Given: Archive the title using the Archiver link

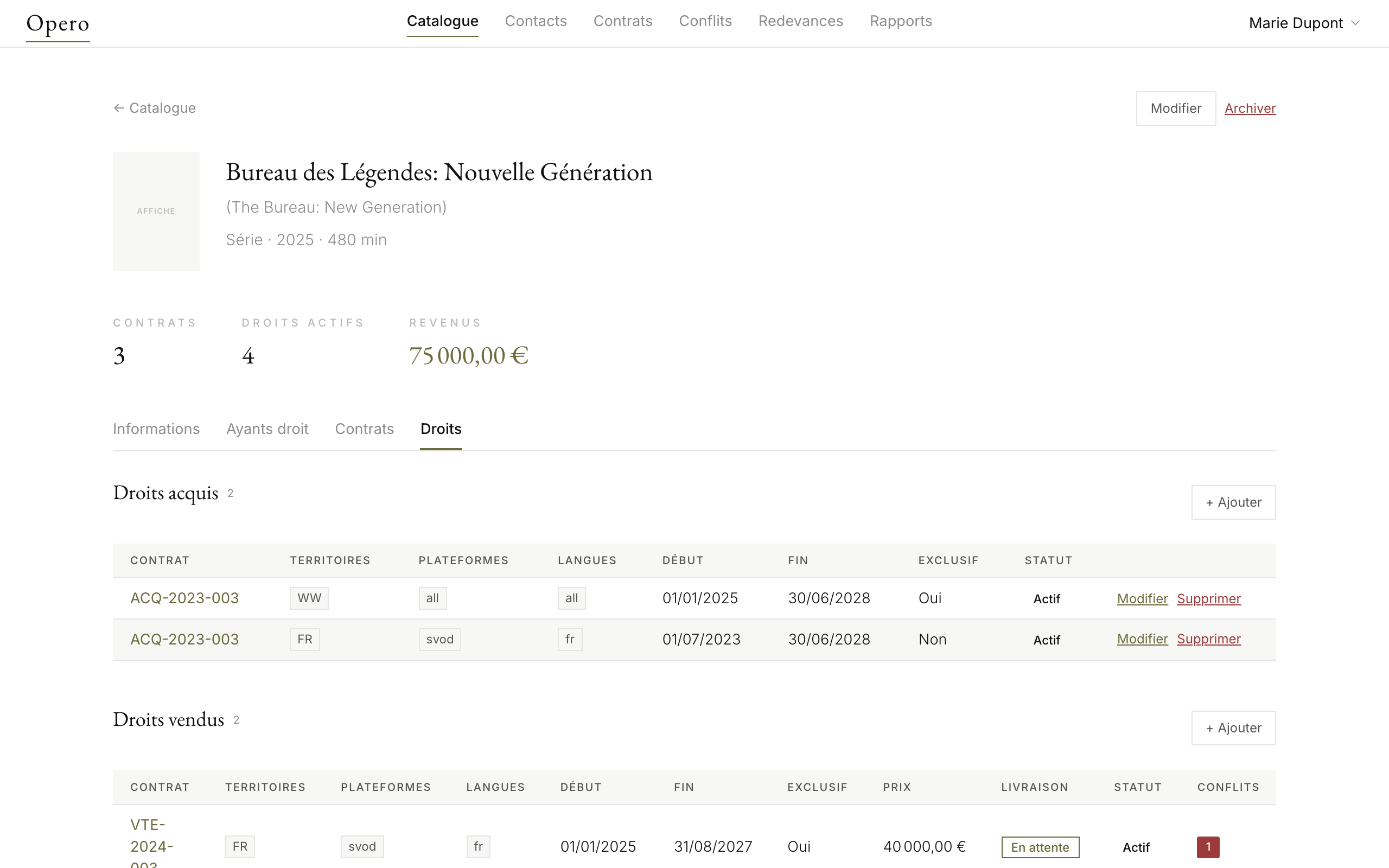Looking at the screenshot, I should 1250,108.
